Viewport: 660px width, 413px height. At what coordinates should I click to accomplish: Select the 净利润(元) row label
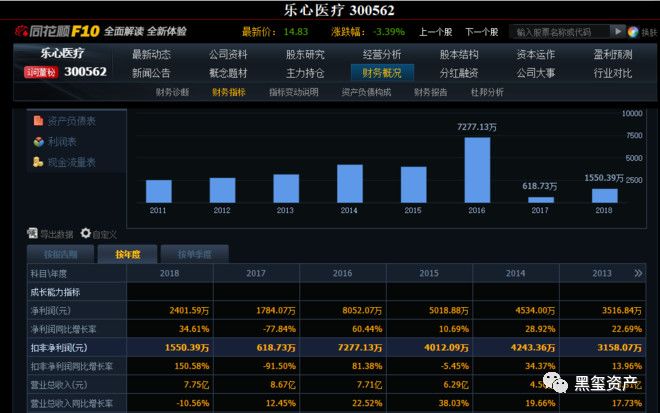[51, 311]
